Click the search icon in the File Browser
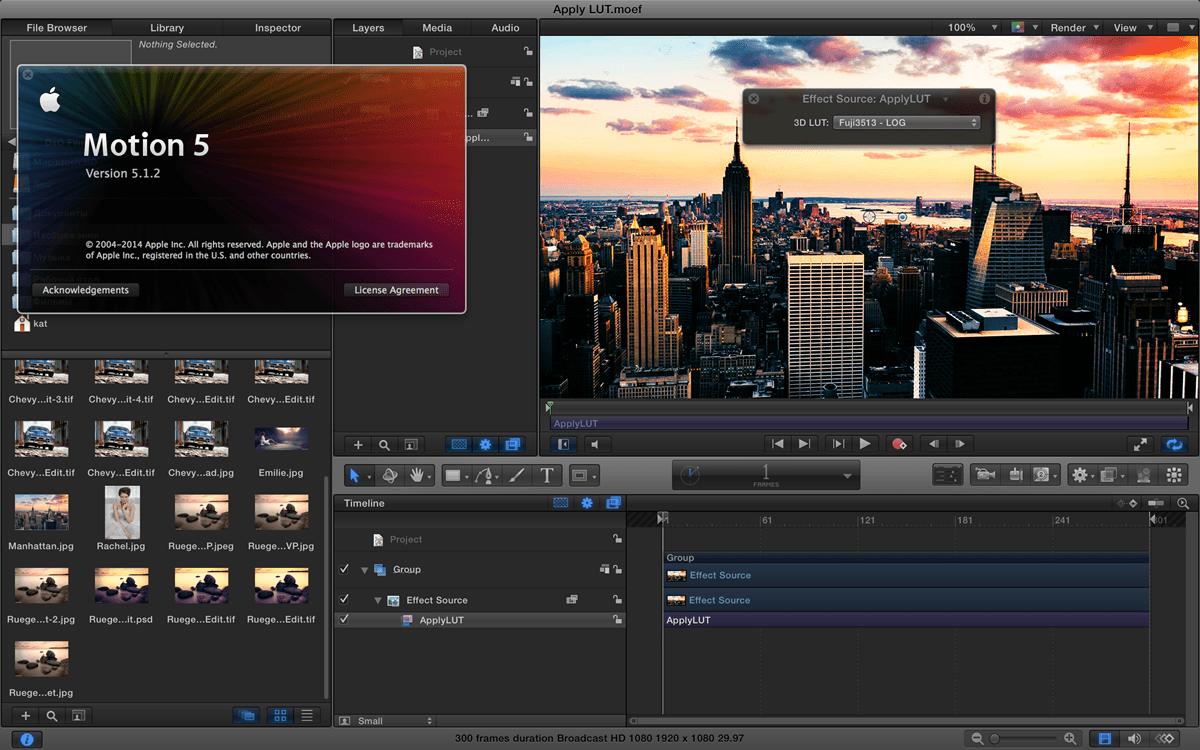1200x750 pixels. (52, 715)
